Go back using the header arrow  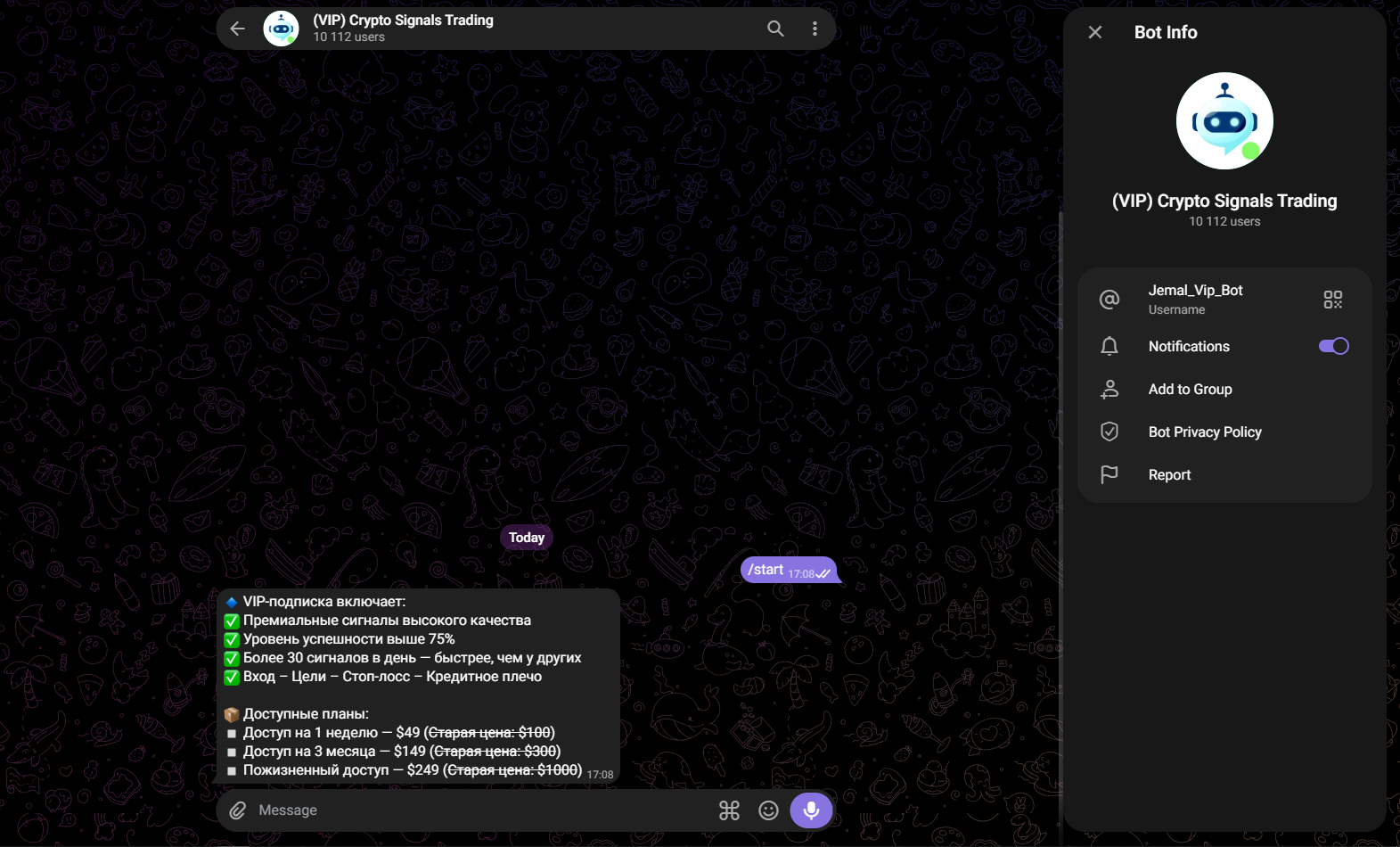coord(237,29)
